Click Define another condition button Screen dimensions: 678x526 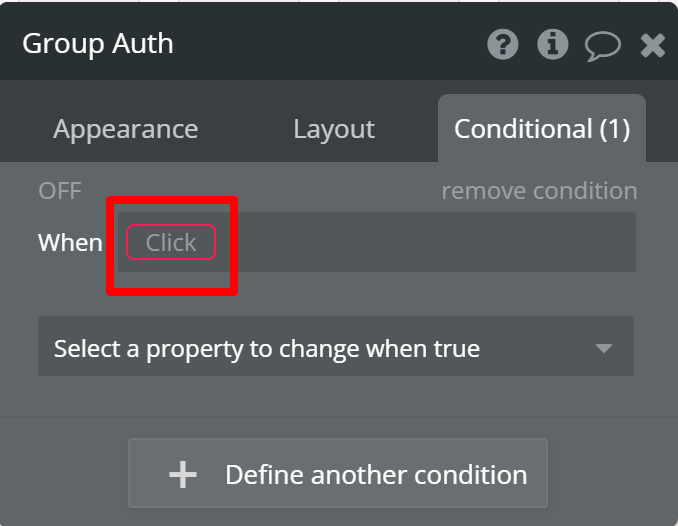(x=338, y=473)
